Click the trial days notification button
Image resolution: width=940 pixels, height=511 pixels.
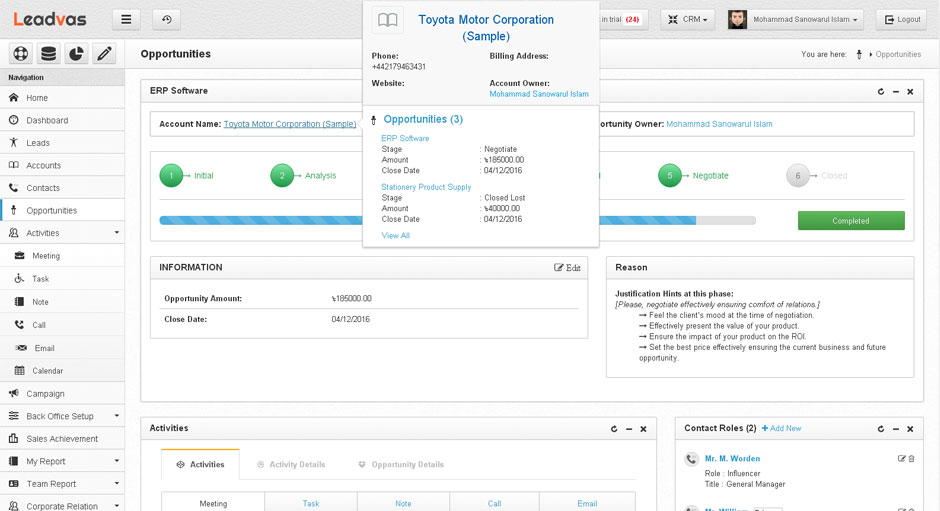[622, 19]
